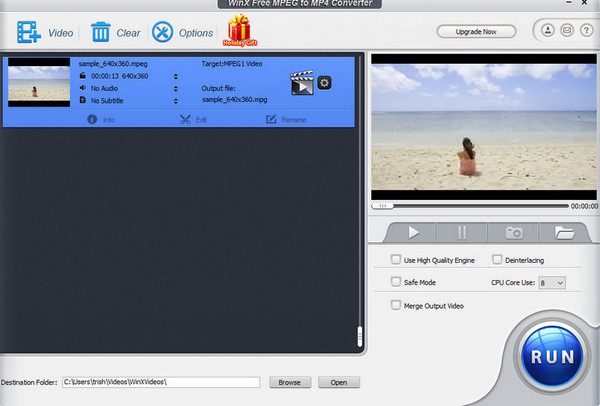Click the add Video film-strip icon
The height and width of the screenshot is (406, 600).
coord(29,32)
